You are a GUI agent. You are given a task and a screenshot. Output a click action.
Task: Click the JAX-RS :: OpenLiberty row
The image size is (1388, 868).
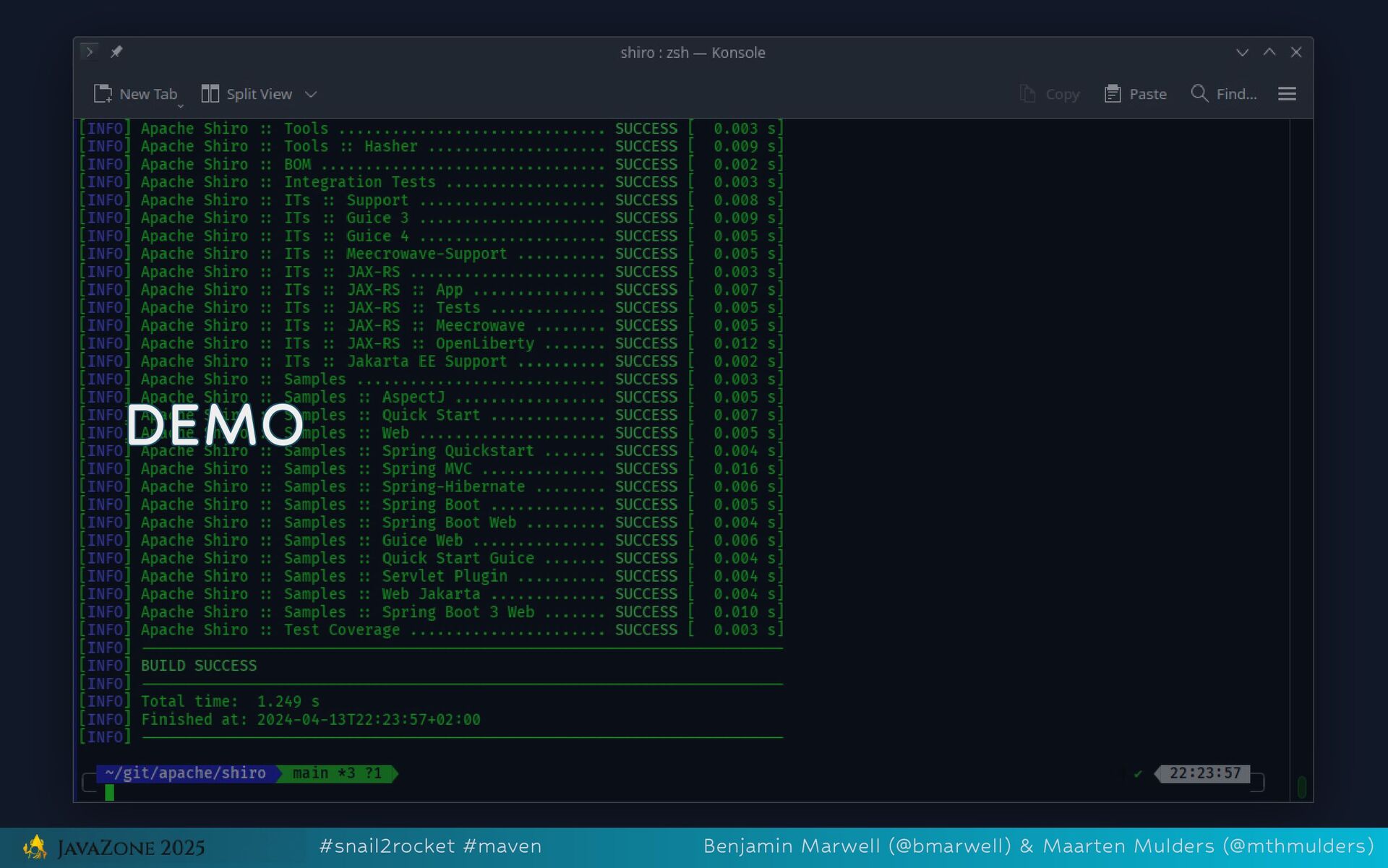(432, 343)
